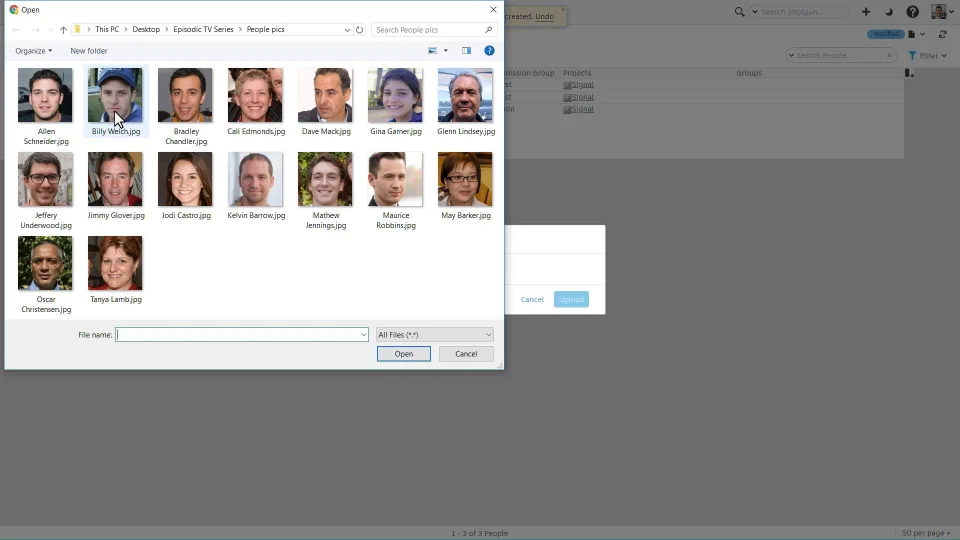
Task: Sort by Groups column header
Action: click(x=749, y=73)
